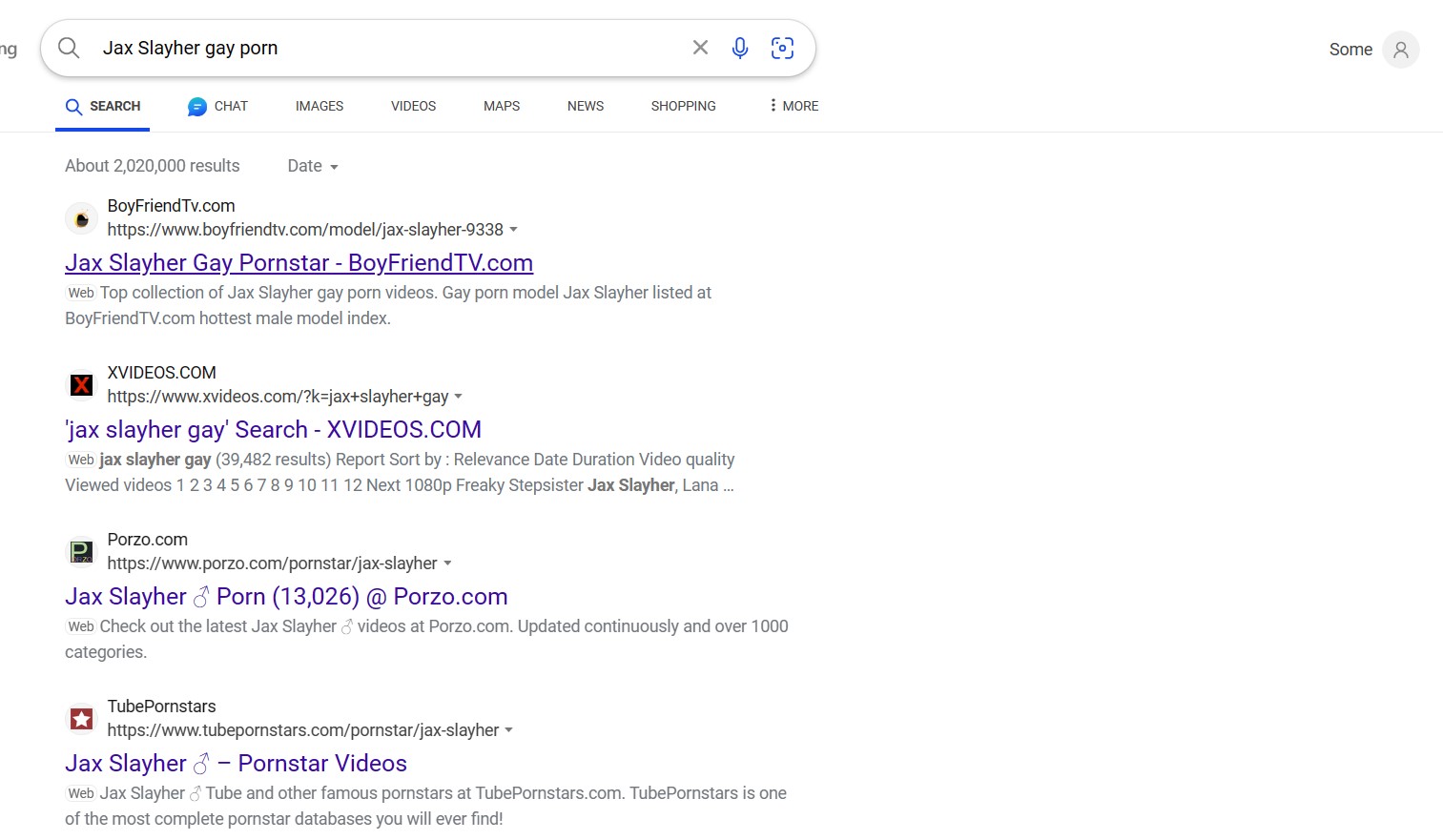The image size is (1443, 840).
Task: Click the Porzo.com site name
Action: pyautogui.click(x=148, y=540)
